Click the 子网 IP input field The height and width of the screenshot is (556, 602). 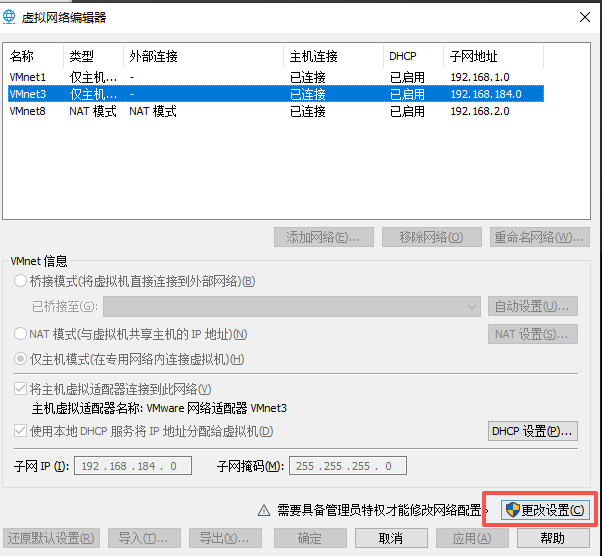click(133, 466)
